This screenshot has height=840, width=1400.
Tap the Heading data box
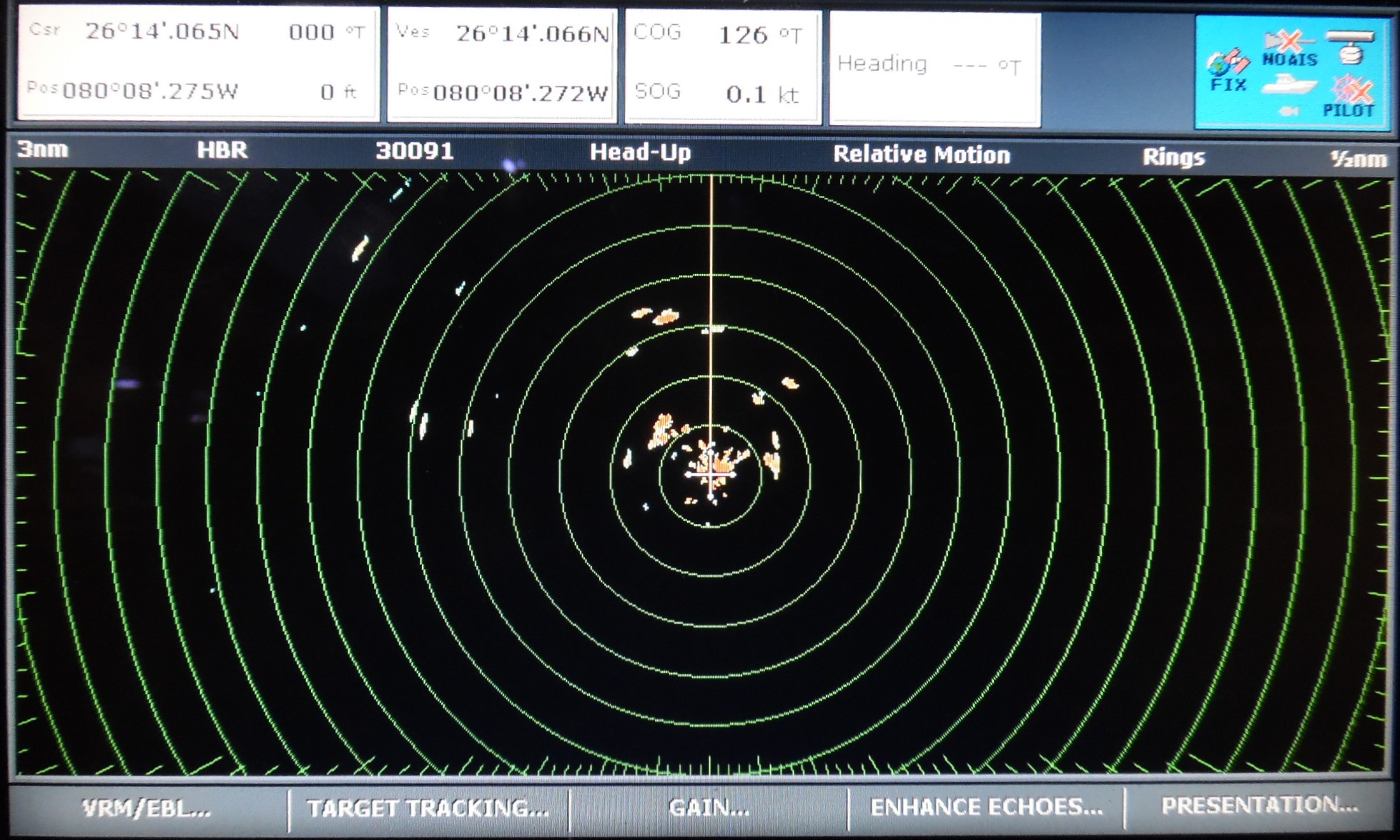(x=934, y=68)
